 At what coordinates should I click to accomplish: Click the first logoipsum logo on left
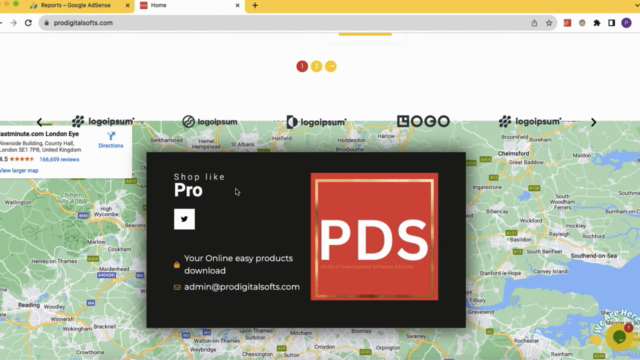point(103,121)
